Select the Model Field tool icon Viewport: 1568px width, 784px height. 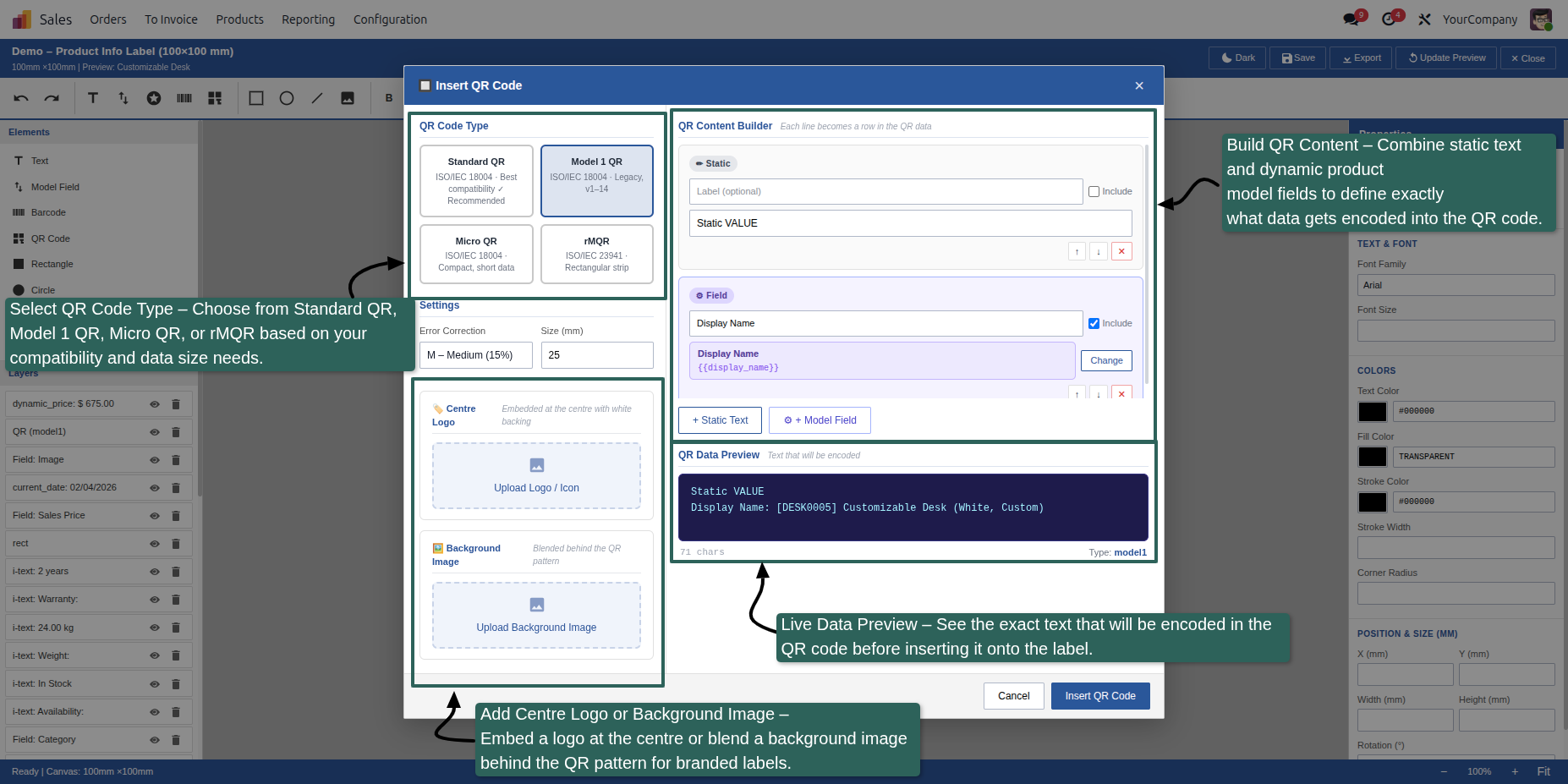point(123,98)
